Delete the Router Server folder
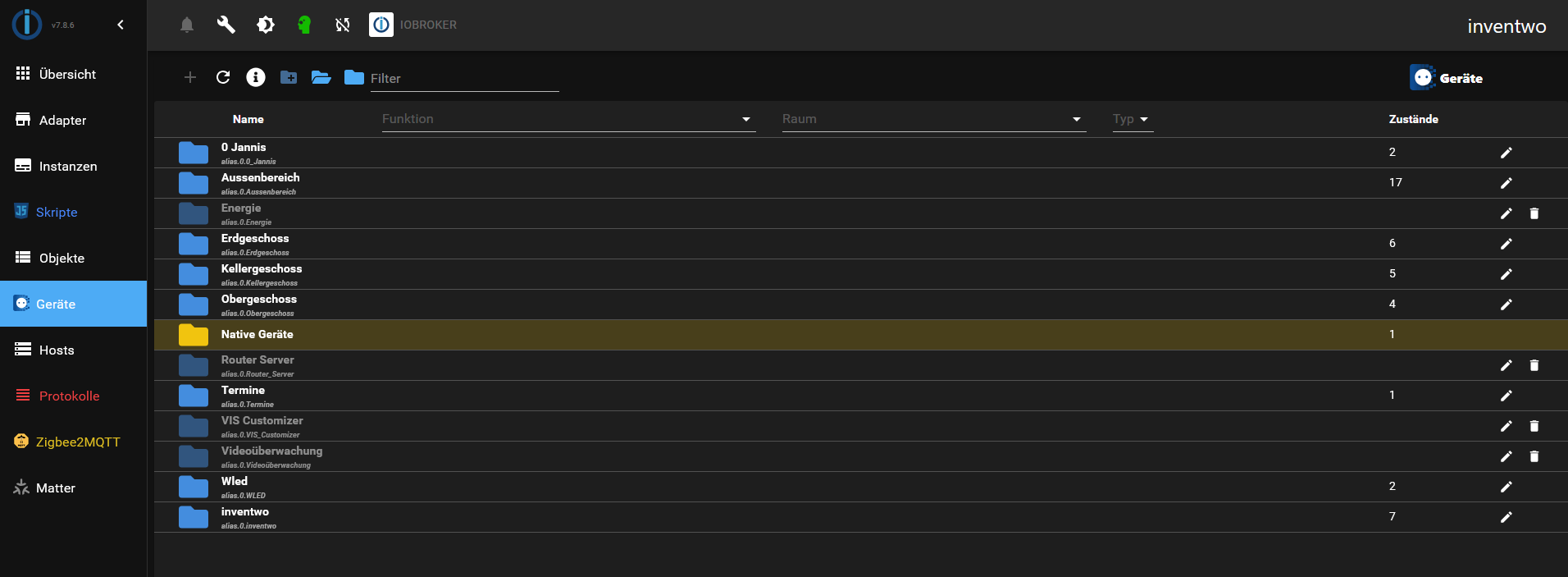 (x=1534, y=365)
